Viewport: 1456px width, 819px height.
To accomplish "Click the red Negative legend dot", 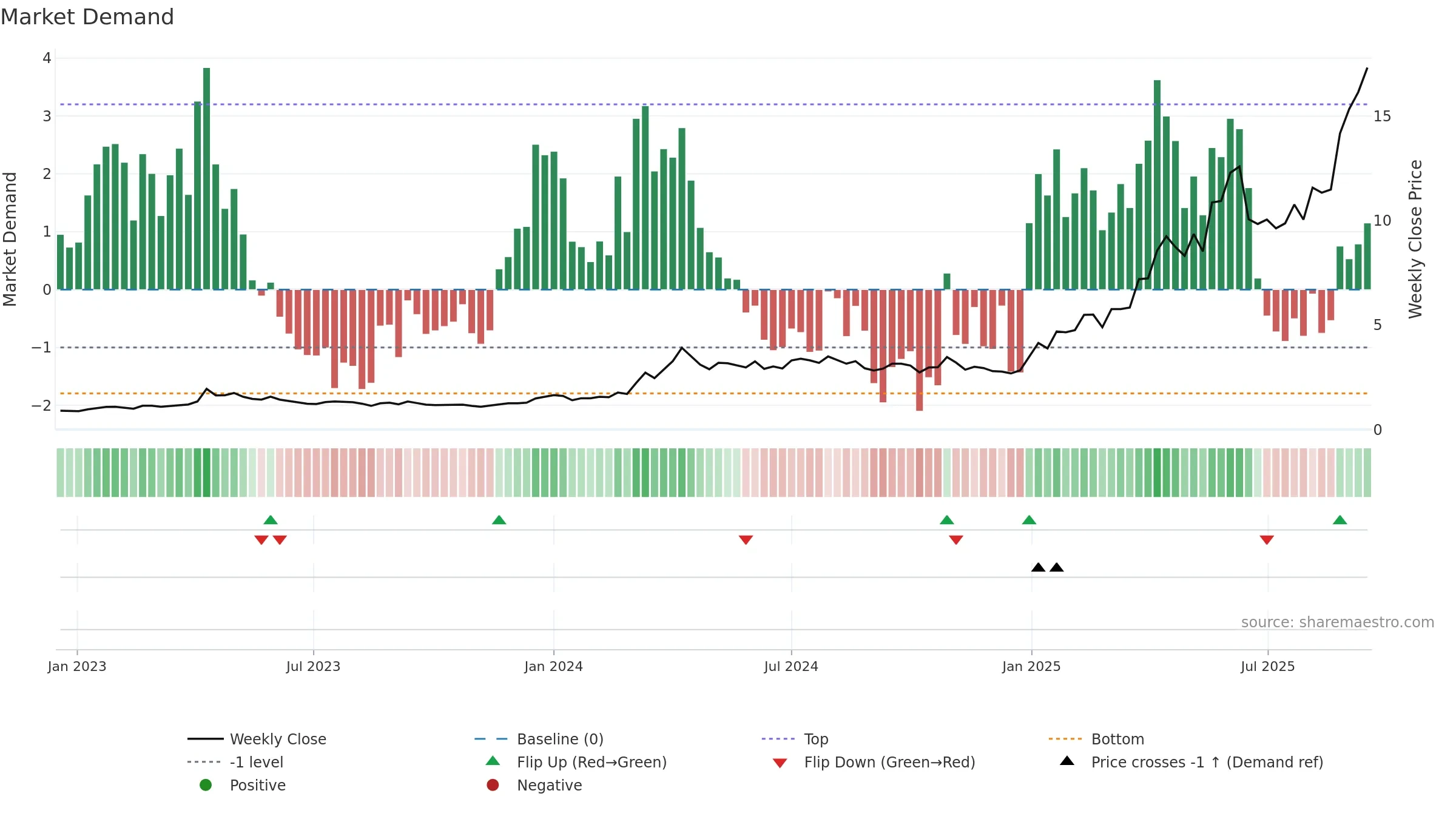I will tap(493, 785).
